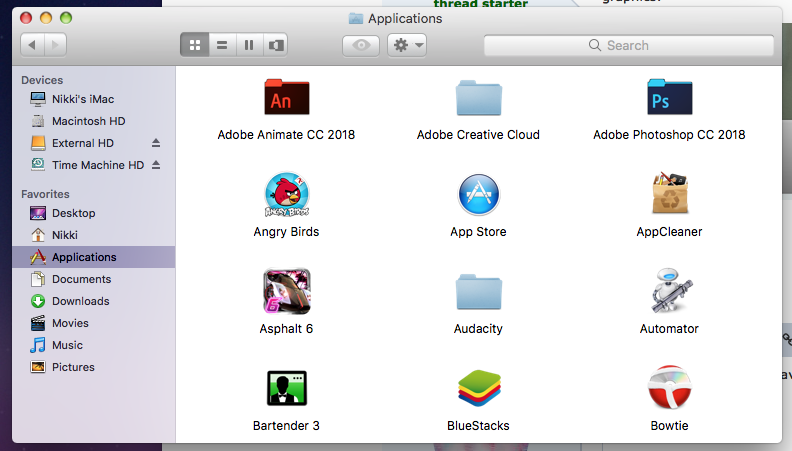
Task: Click the "Angry Birds" name label
Action: 286,232
